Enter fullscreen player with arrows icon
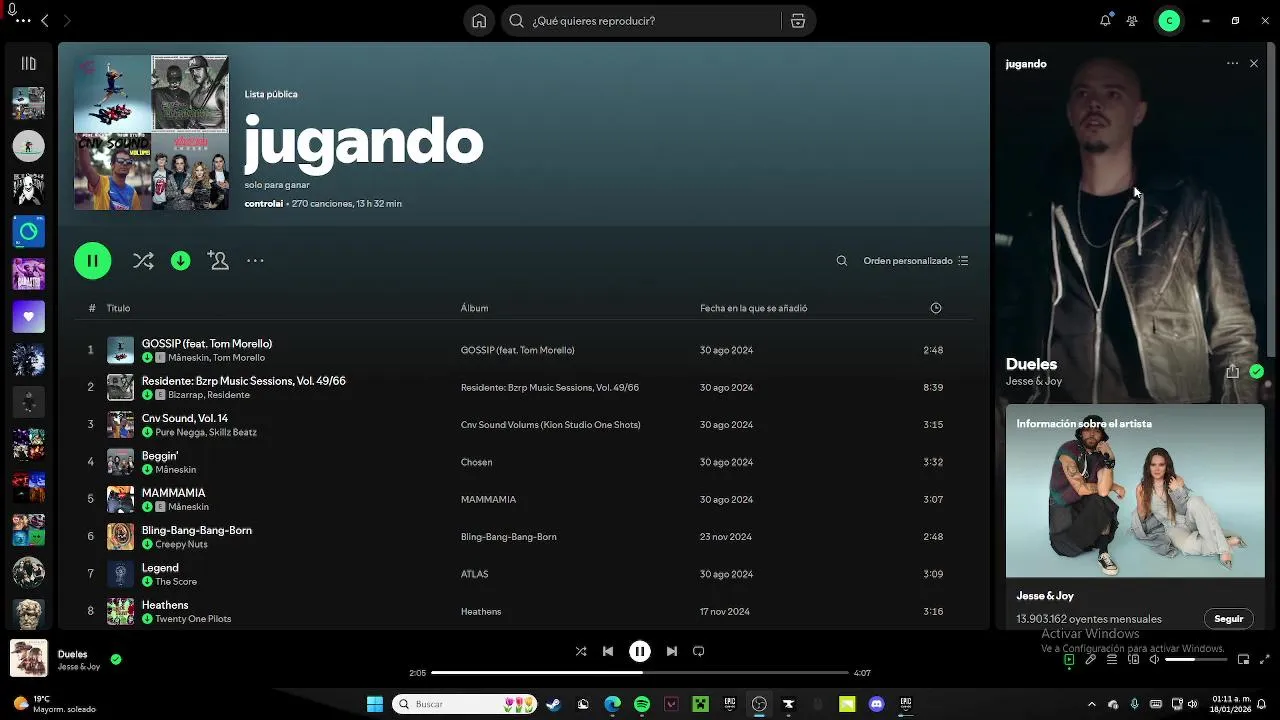The height and width of the screenshot is (720, 1280). click(x=1265, y=660)
